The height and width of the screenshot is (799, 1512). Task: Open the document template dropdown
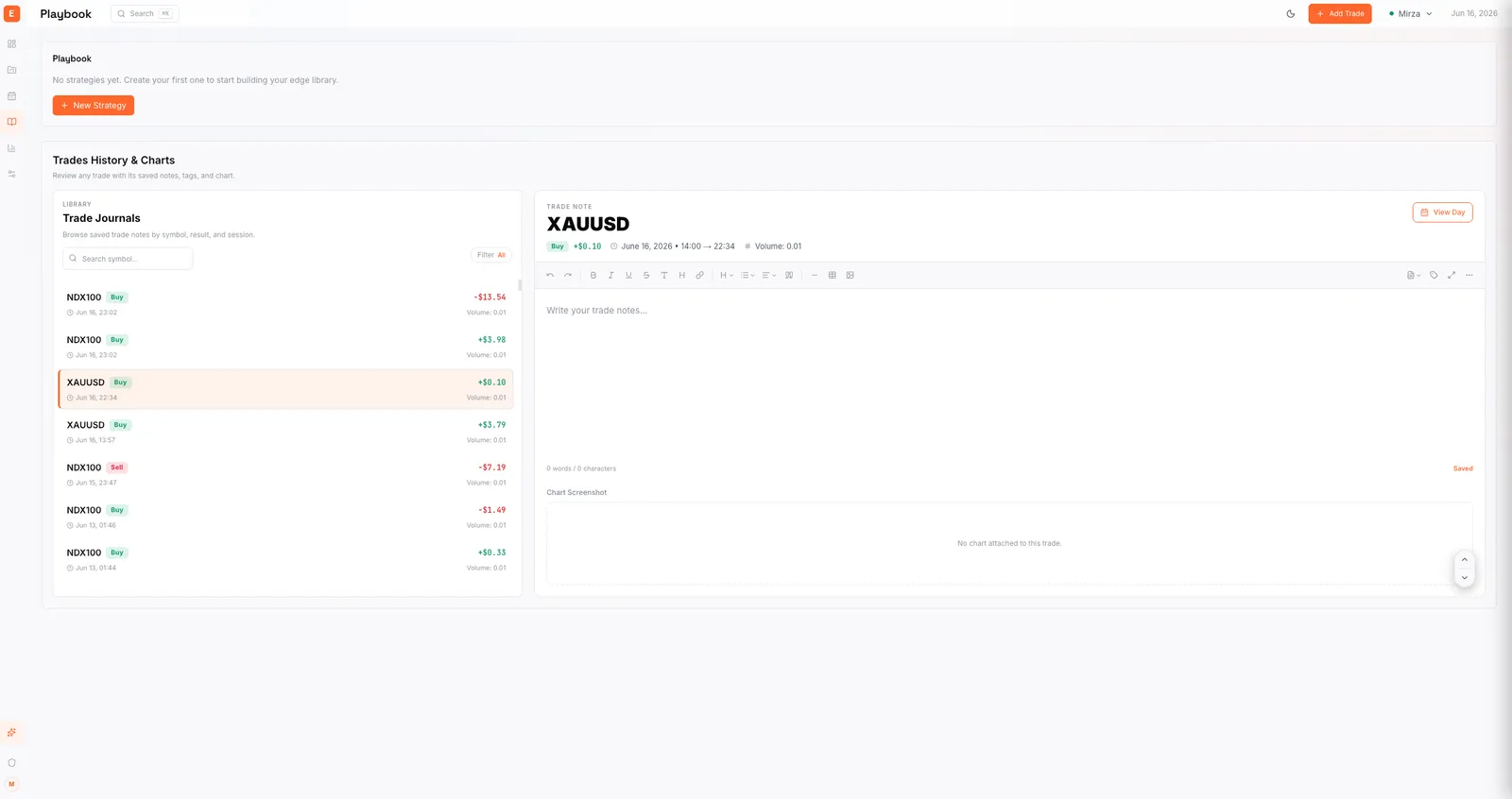(x=1414, y=276)
